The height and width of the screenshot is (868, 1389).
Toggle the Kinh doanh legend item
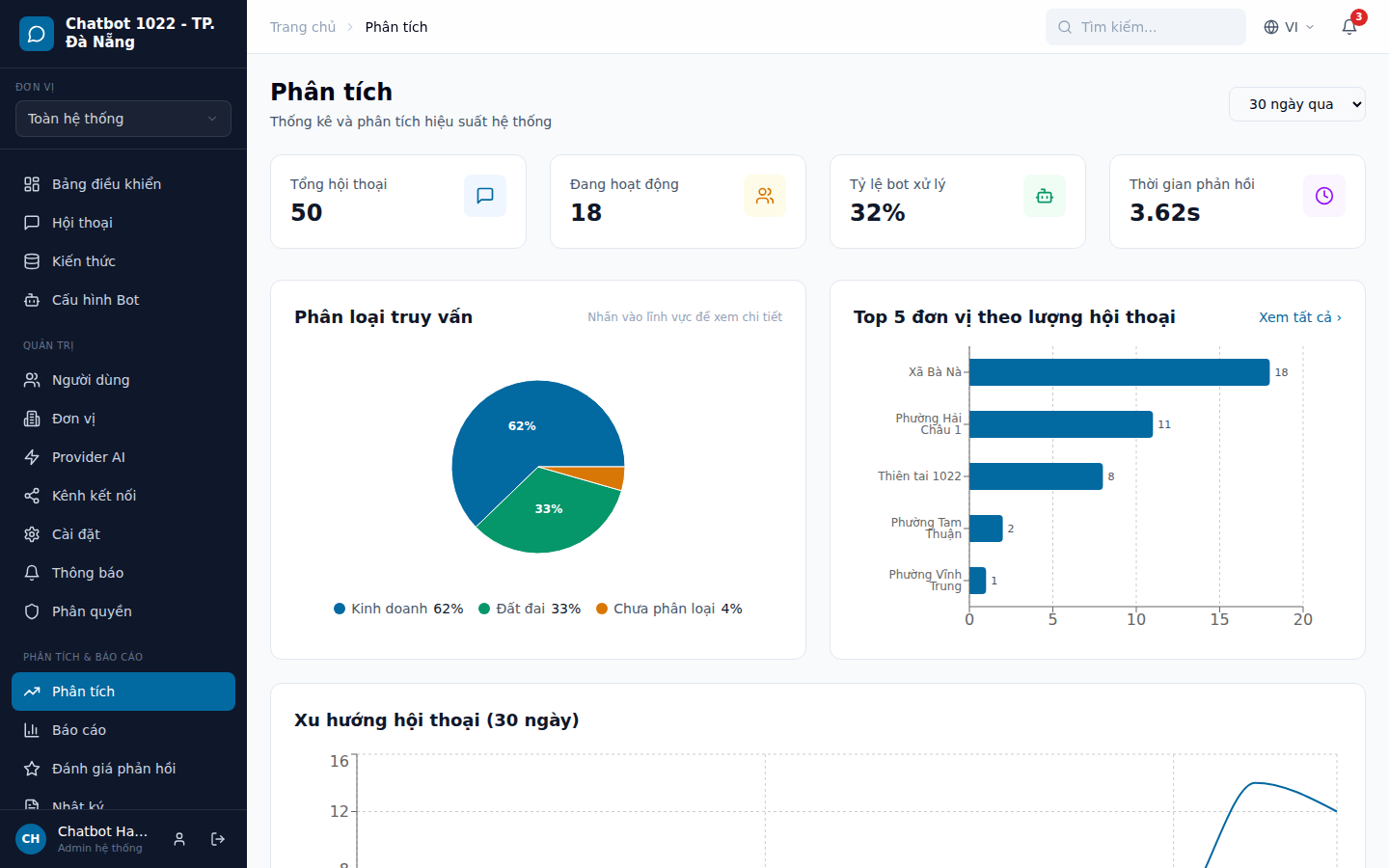tap(398, 609)
